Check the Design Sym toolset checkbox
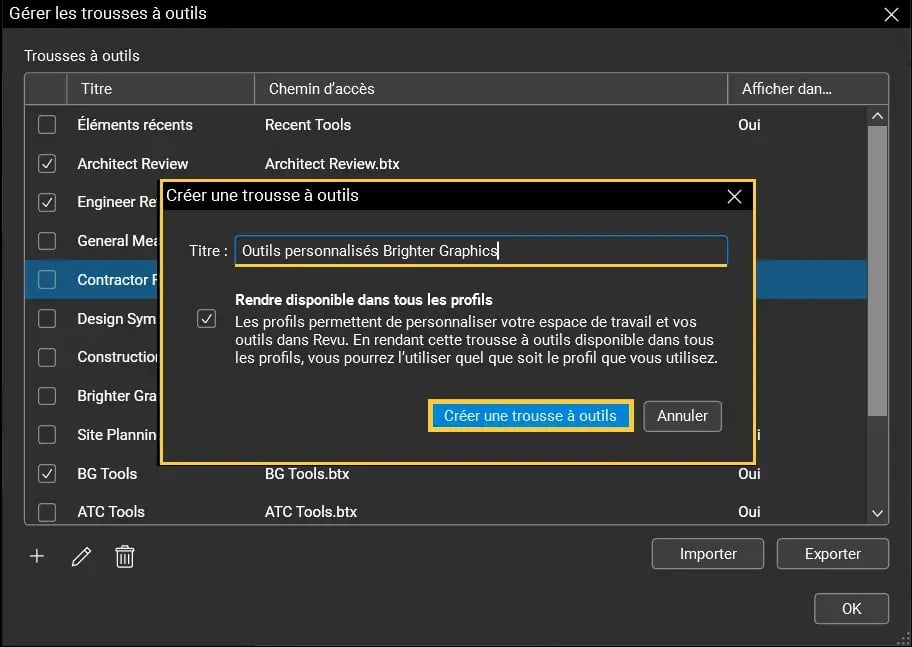This screenshot has height=647, width=912. click(45, 318)
